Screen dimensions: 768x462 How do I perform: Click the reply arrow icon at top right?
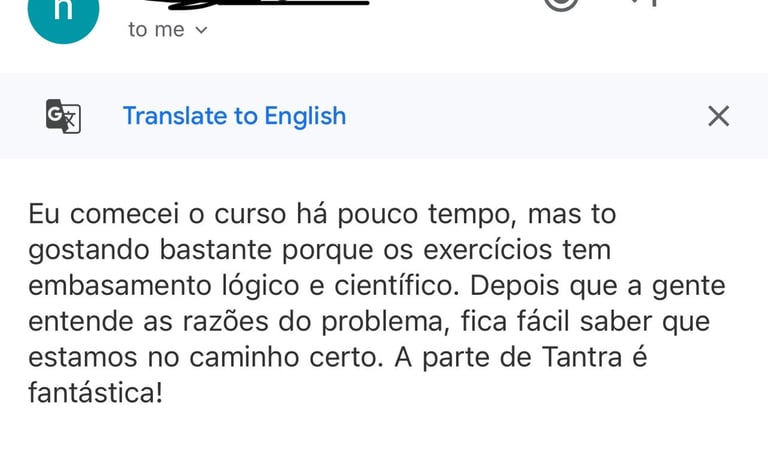(x=645, y=4)
